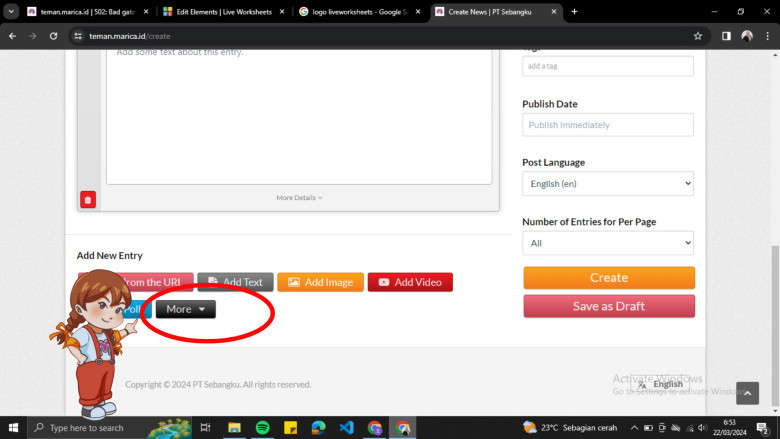
Task: Expand the More Details section
Action: click(x=299, y=198)
